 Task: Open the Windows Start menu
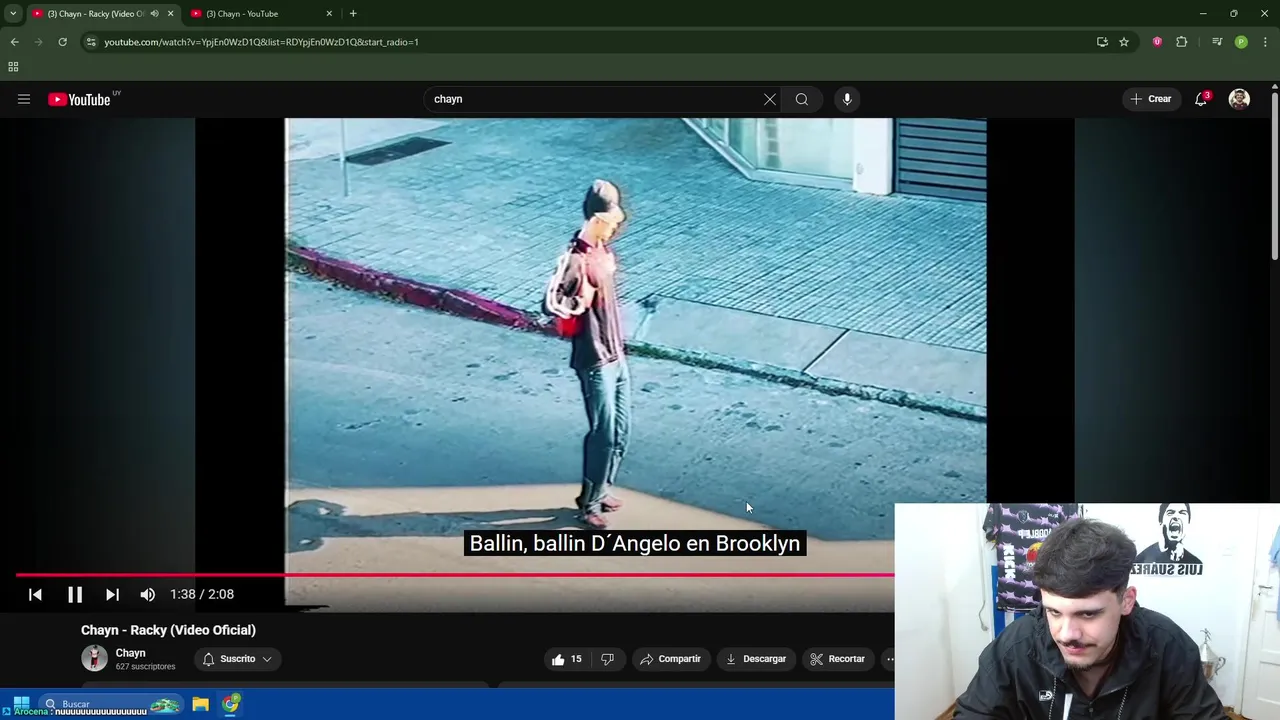pyautogui.click(x=21, y=704)
